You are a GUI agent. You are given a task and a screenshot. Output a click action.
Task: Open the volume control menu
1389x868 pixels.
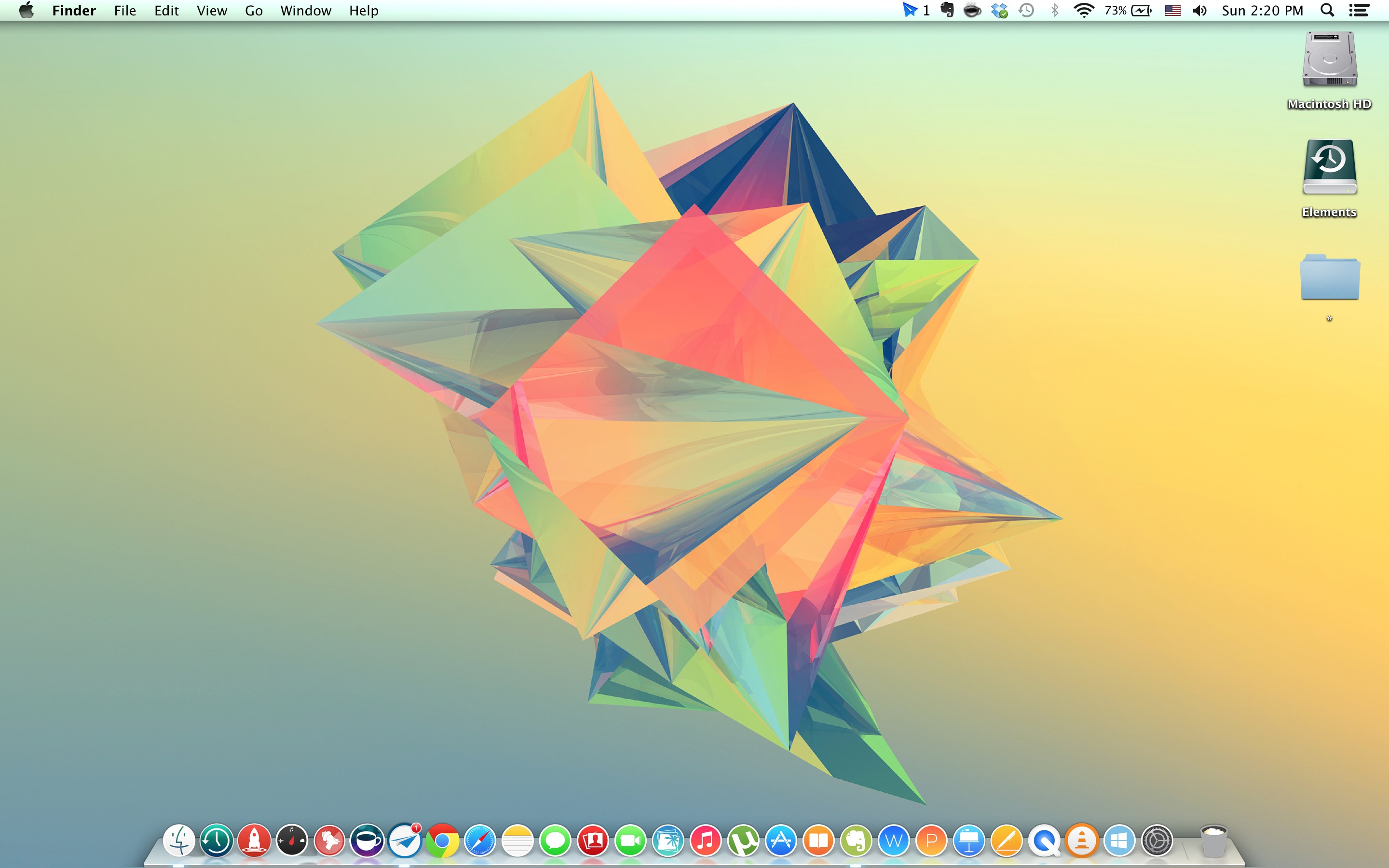[x=1199, y=10]
